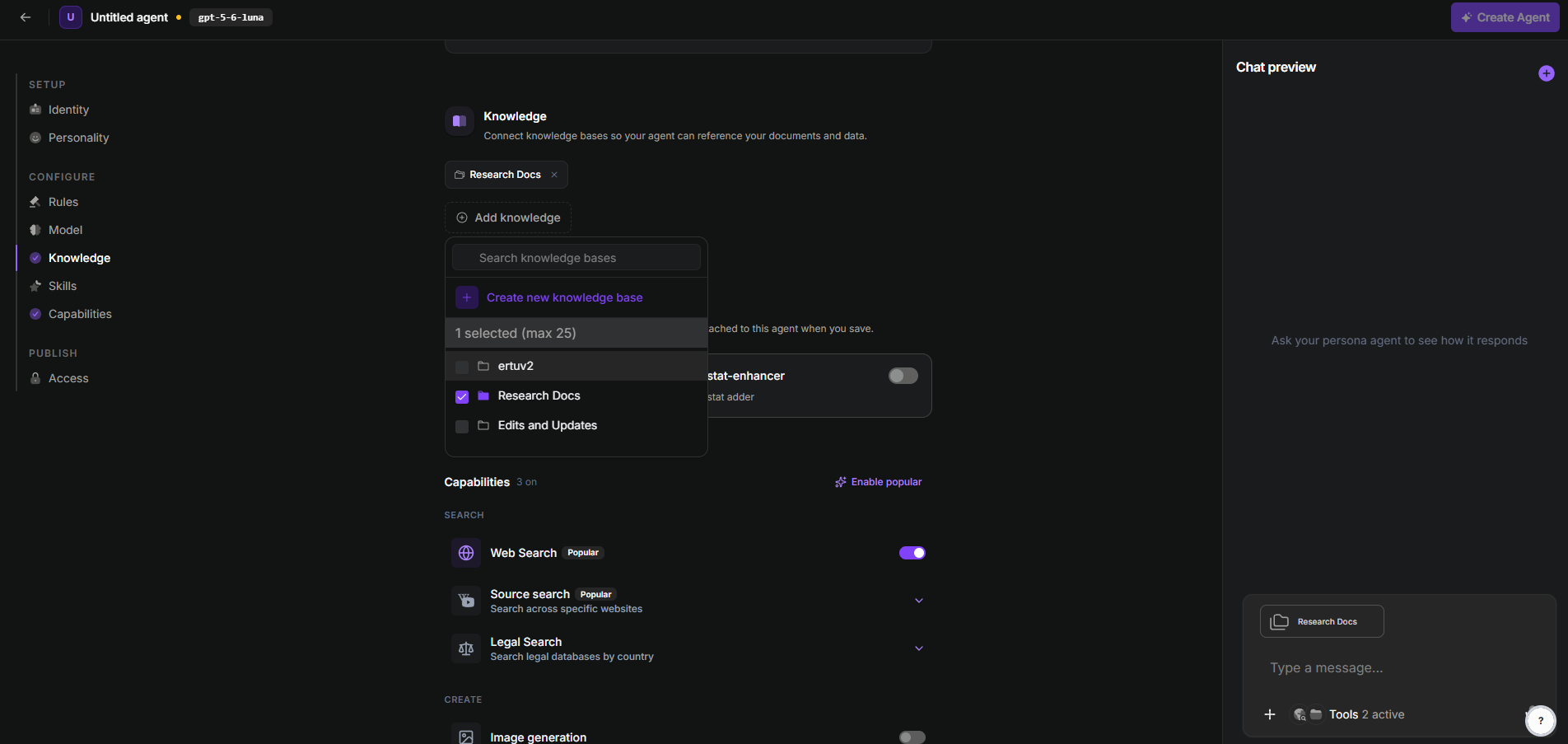The width and height of the screenshot is (1568, 744).
Task: Remove the Research Docs tag
Action: (554, 175)
